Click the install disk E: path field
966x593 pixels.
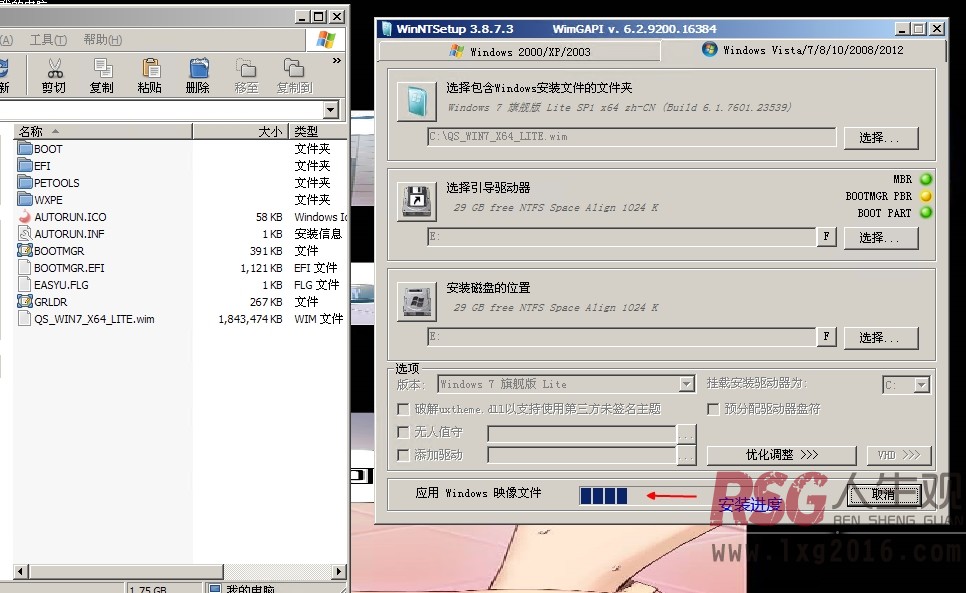tap(622, 336)
